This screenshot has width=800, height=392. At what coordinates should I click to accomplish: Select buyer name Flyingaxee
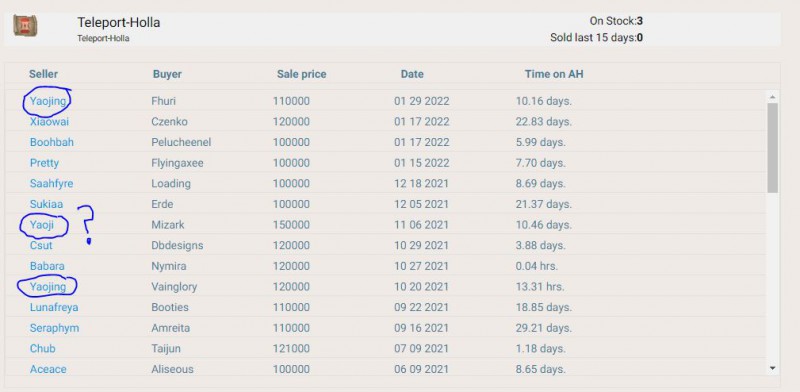click(177, 163)
